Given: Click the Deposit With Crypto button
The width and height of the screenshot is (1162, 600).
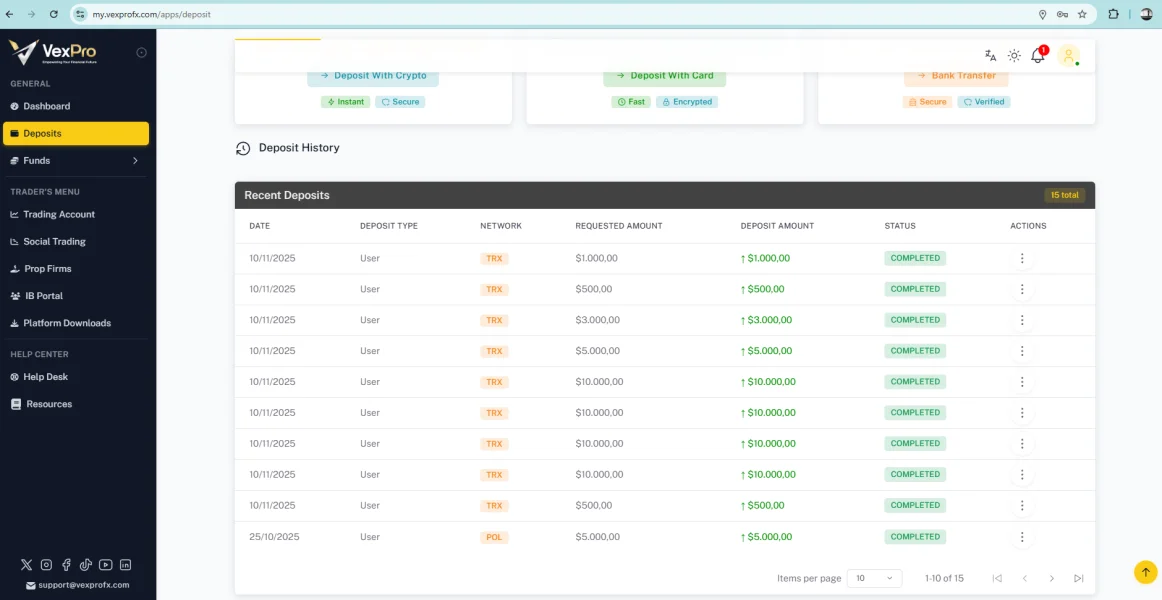Looking at the screenshot, I should [x=373, y=76].
